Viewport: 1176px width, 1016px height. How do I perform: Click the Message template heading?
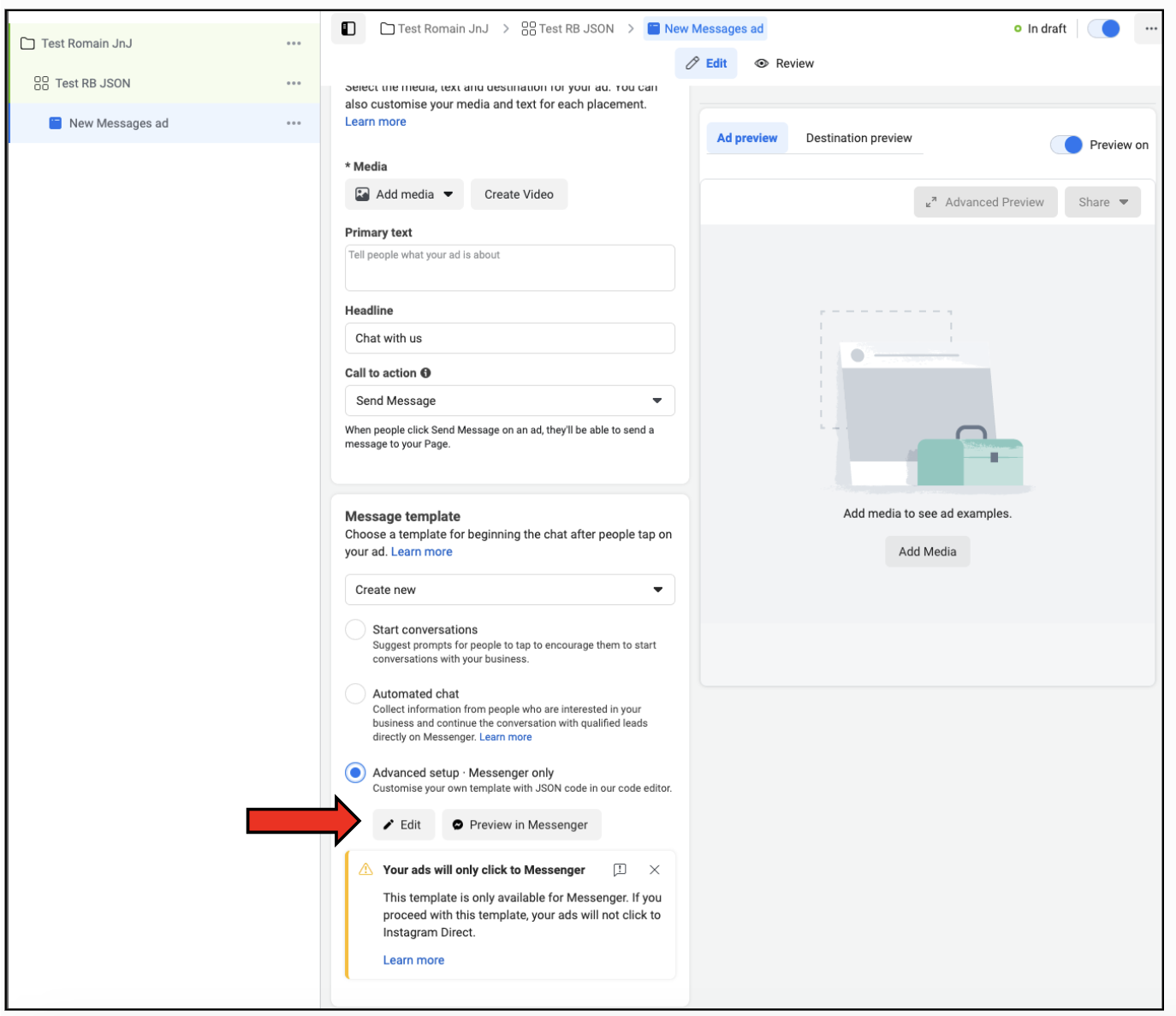point(402,516)
